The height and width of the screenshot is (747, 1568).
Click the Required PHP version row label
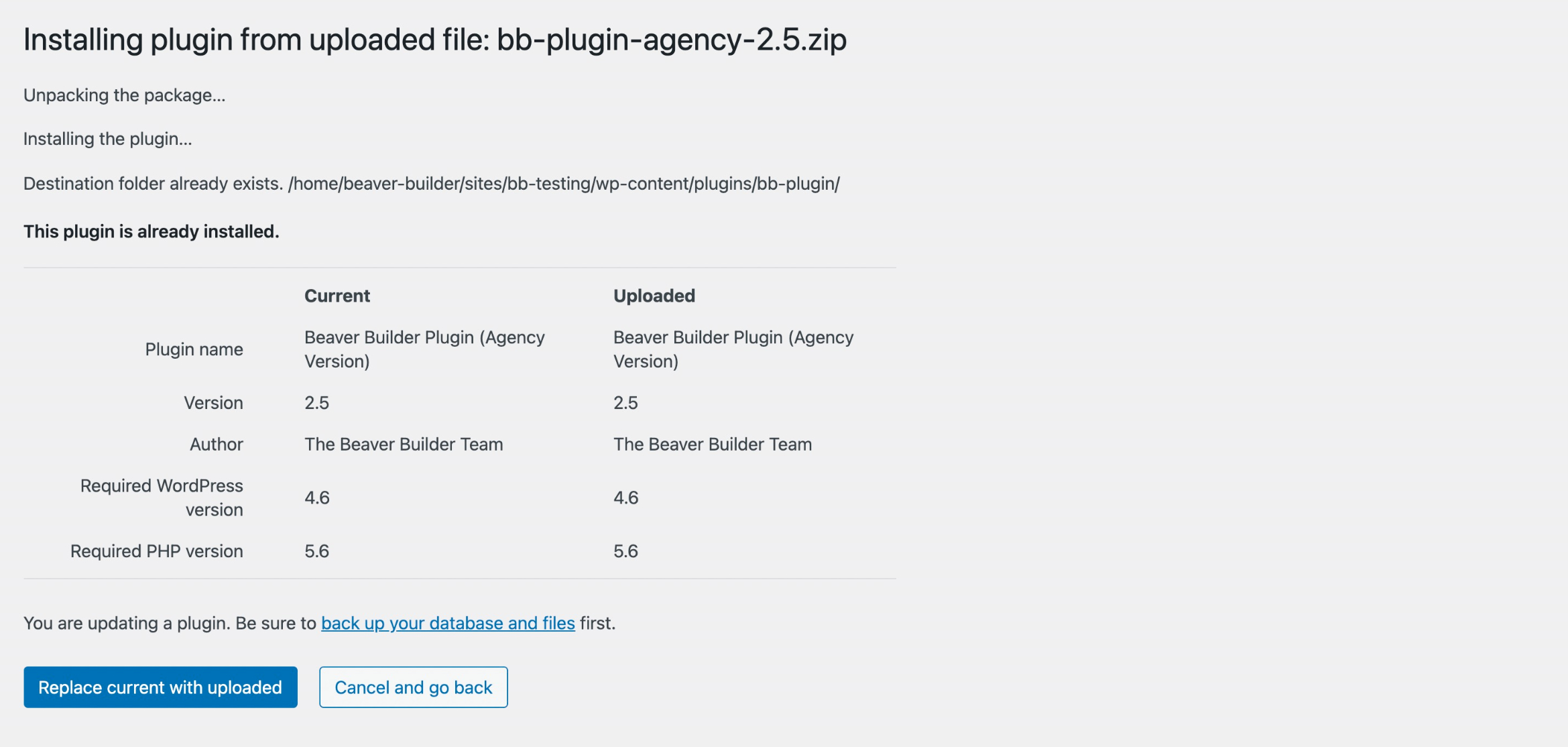click(156, 551)
